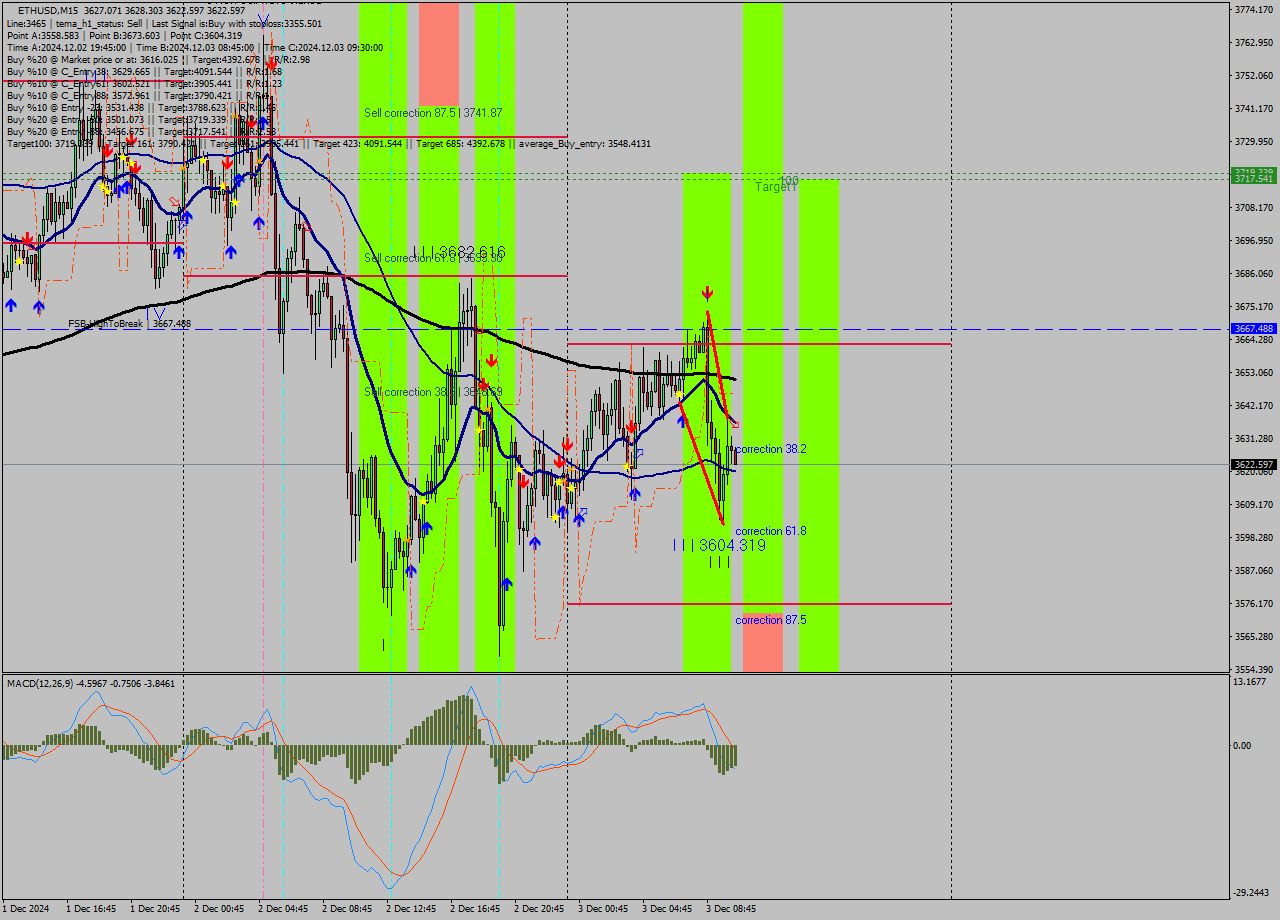Click the 3554.390 price axis label
Image resolution: width=1280 pixels, height=920 pixels.
pyautogui.click(x=1254, y=669)
